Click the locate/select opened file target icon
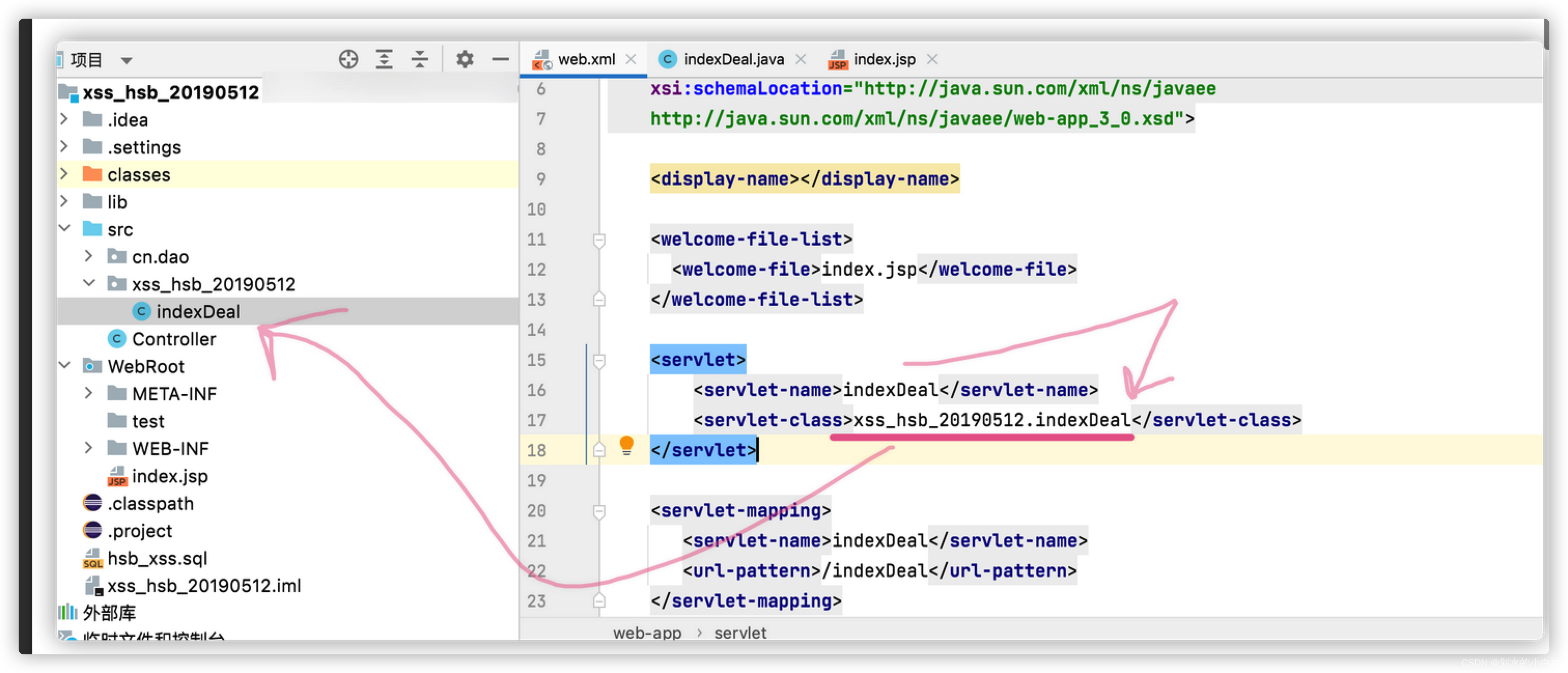This screenshot has height=673, width=1568. click(348, 60)
